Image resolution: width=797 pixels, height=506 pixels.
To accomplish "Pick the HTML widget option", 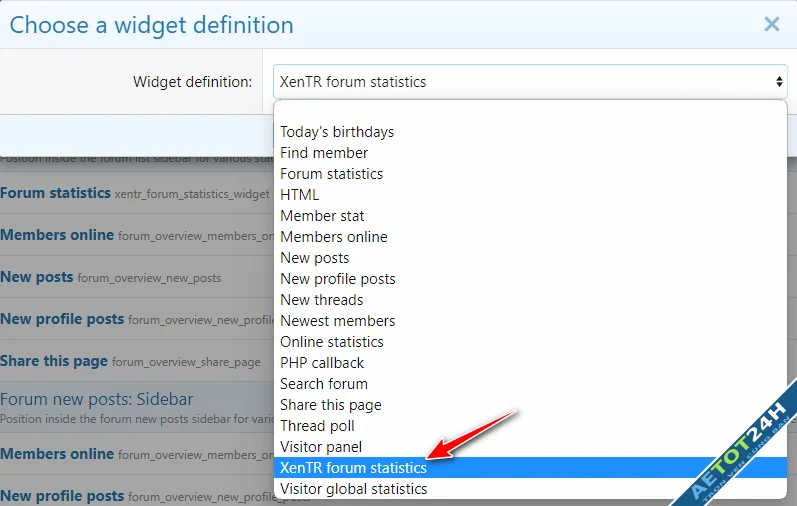I will (300, 195).
